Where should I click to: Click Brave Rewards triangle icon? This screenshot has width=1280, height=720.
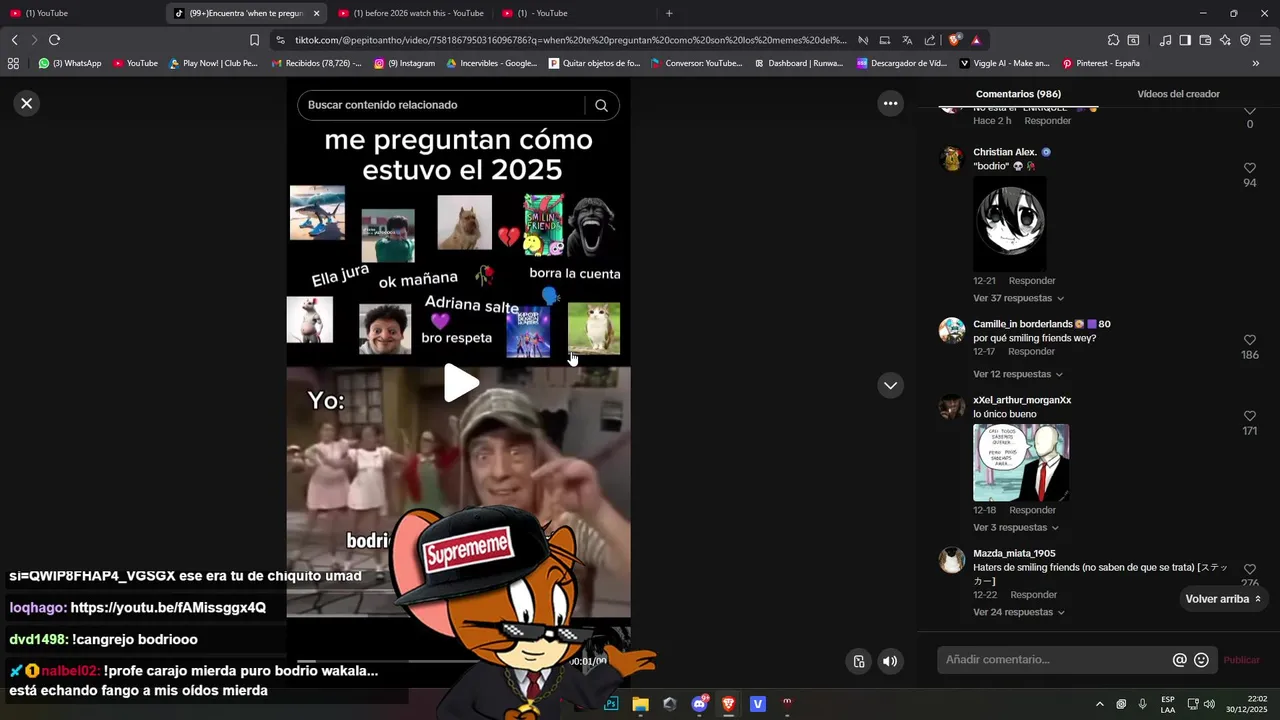[976, 40]
